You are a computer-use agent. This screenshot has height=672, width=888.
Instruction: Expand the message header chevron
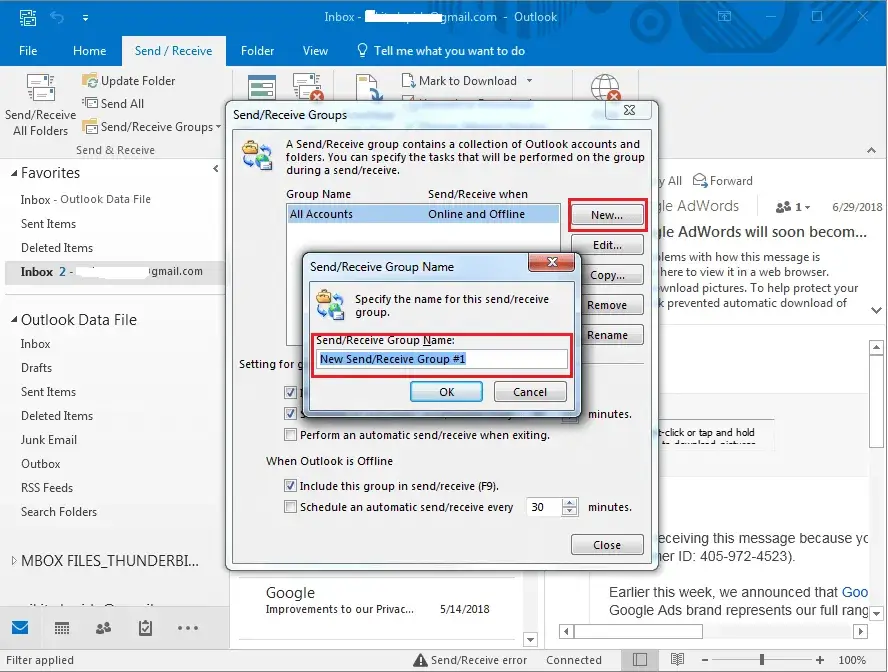[x=876, y=310]
